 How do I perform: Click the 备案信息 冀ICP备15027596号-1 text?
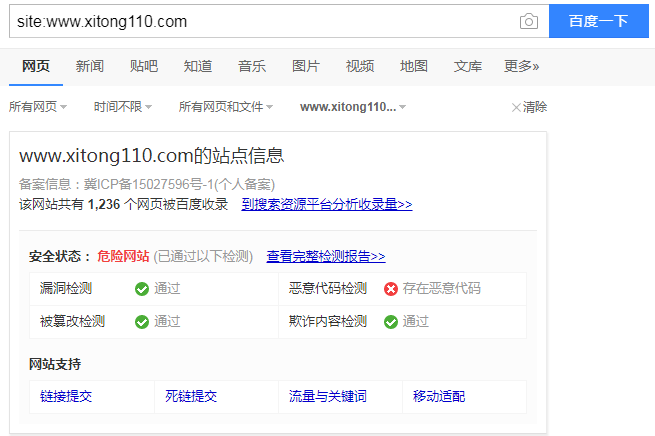tap(147, 184)
